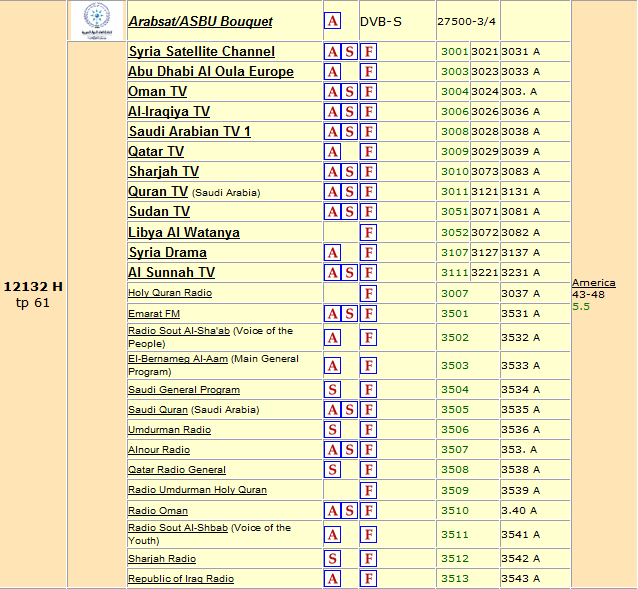Click the F icon in the Libya Al Watanya row
The image size is (638, 589).
(368, 232)
